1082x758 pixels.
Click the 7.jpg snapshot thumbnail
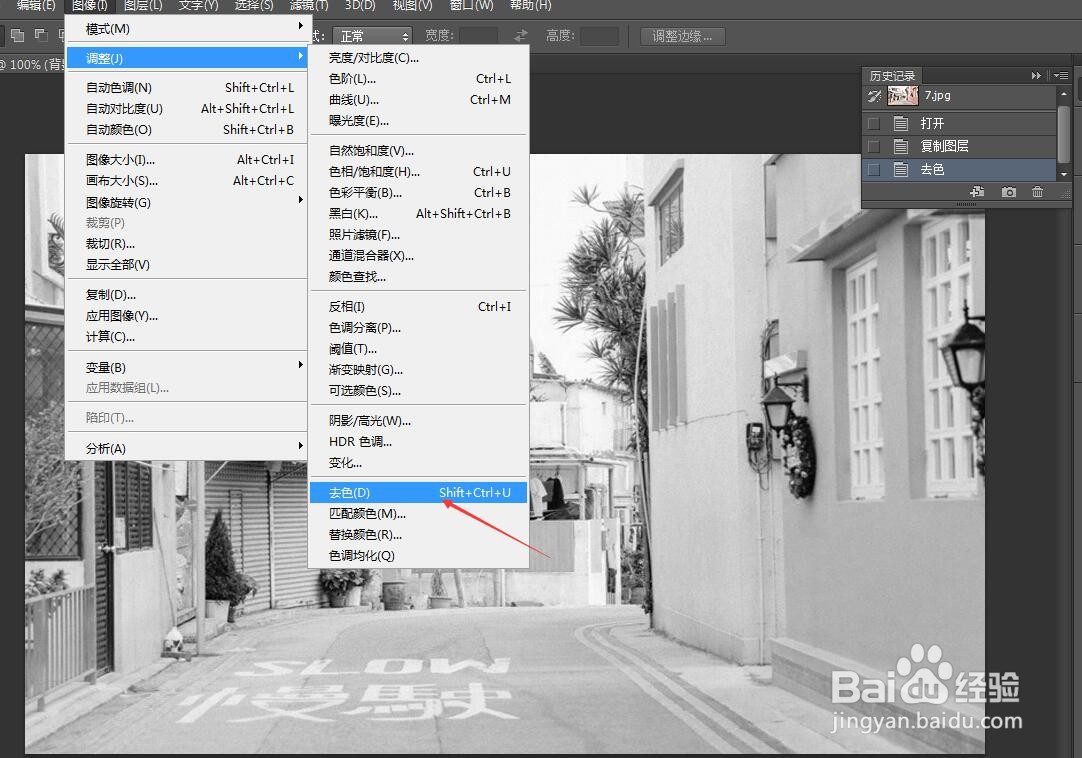click(x=903, y=95)
